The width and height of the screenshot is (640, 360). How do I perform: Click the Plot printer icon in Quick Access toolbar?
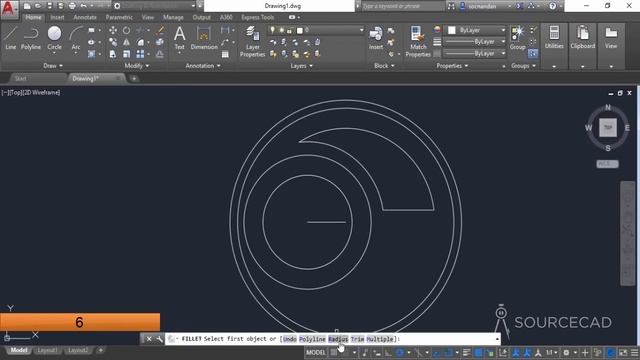[x=72, y=6]
